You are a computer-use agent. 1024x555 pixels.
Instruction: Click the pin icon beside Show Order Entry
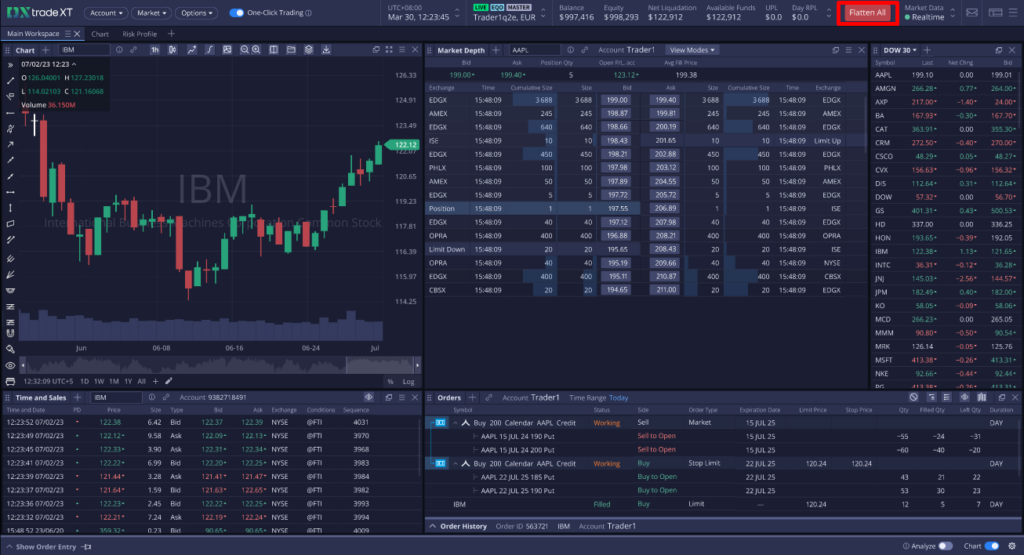pyautogui.click(x=86, y=547)
